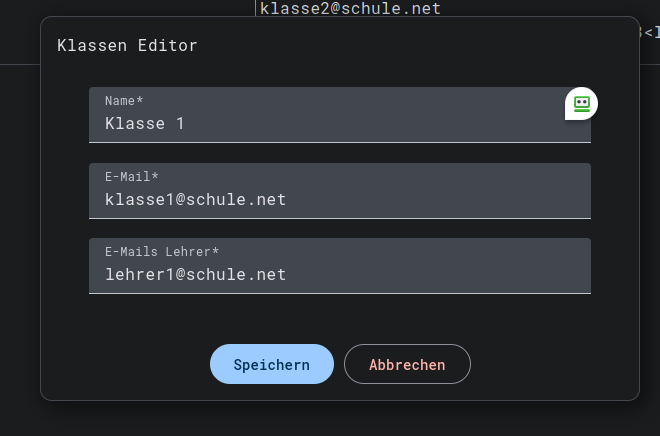660x436 pixels.
Task: Click the green password manager icon
Action: 581,103
